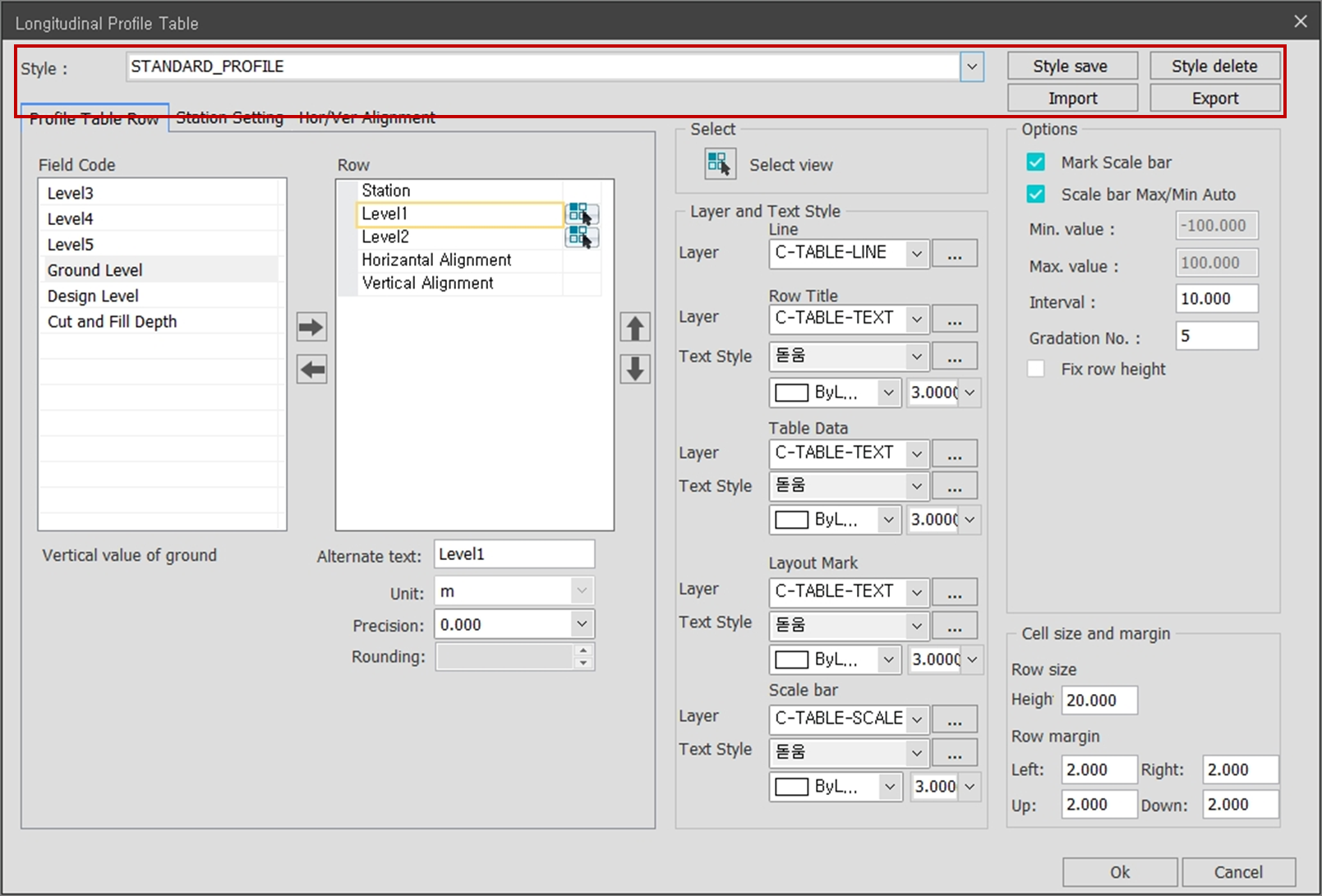Open Row Title ByLayer color dropdown
This screenshot has height=896, width=1322.
coord(887,393)
